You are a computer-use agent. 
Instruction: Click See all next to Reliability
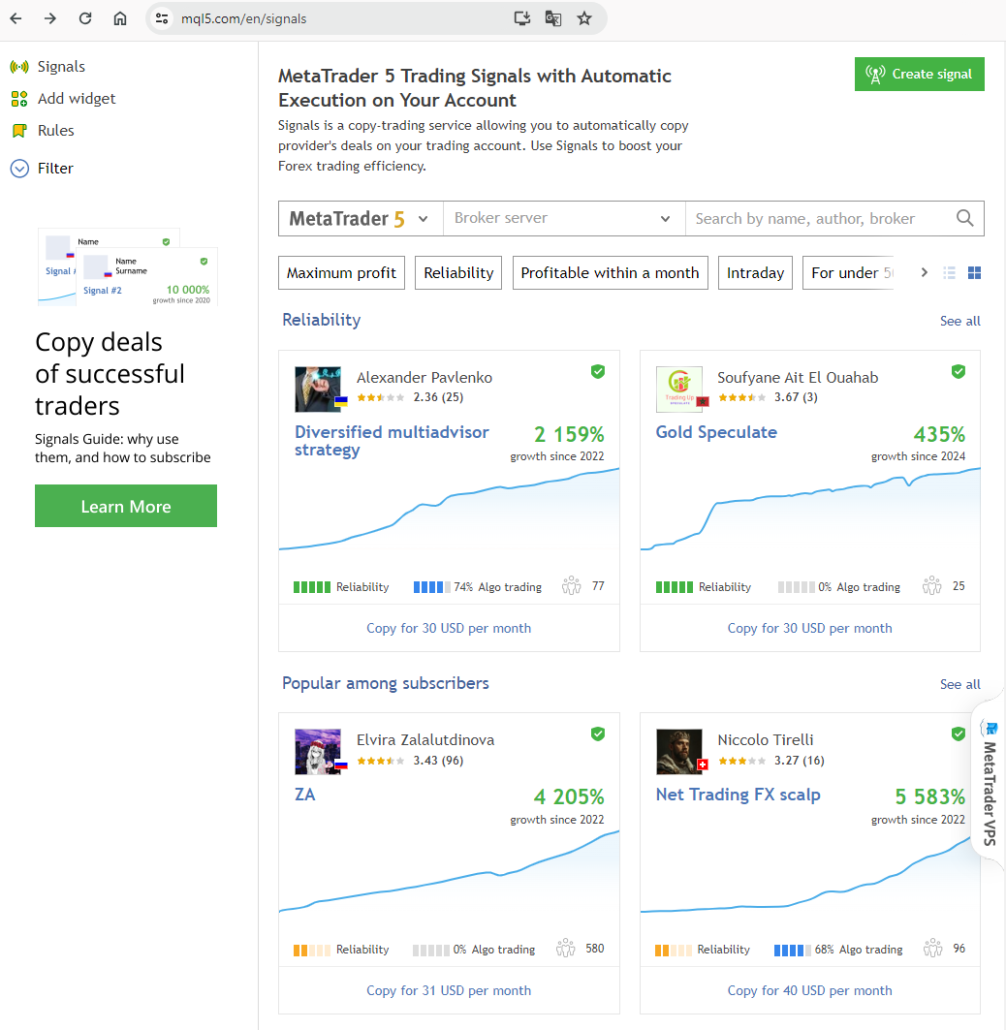[x=959, y=321]
